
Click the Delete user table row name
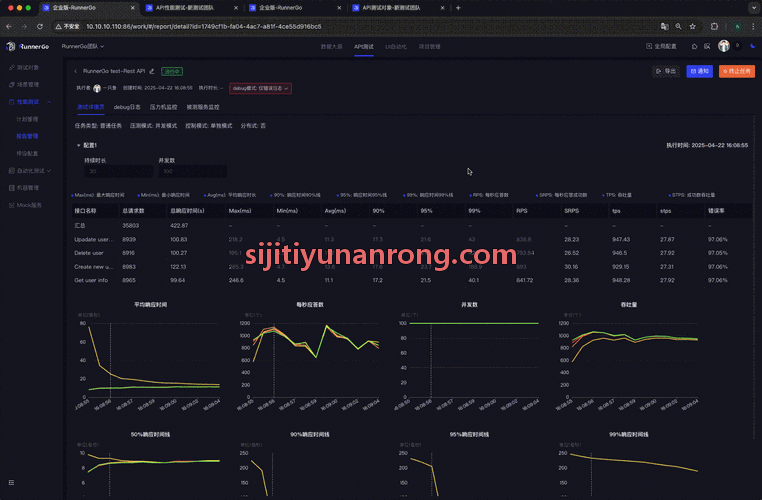tap(88, 253)
